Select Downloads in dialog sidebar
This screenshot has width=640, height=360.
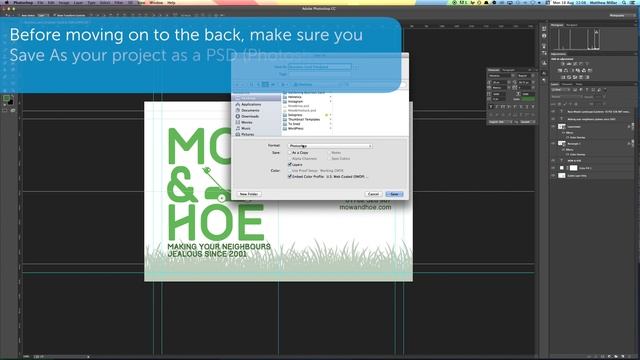coord(249,116)
